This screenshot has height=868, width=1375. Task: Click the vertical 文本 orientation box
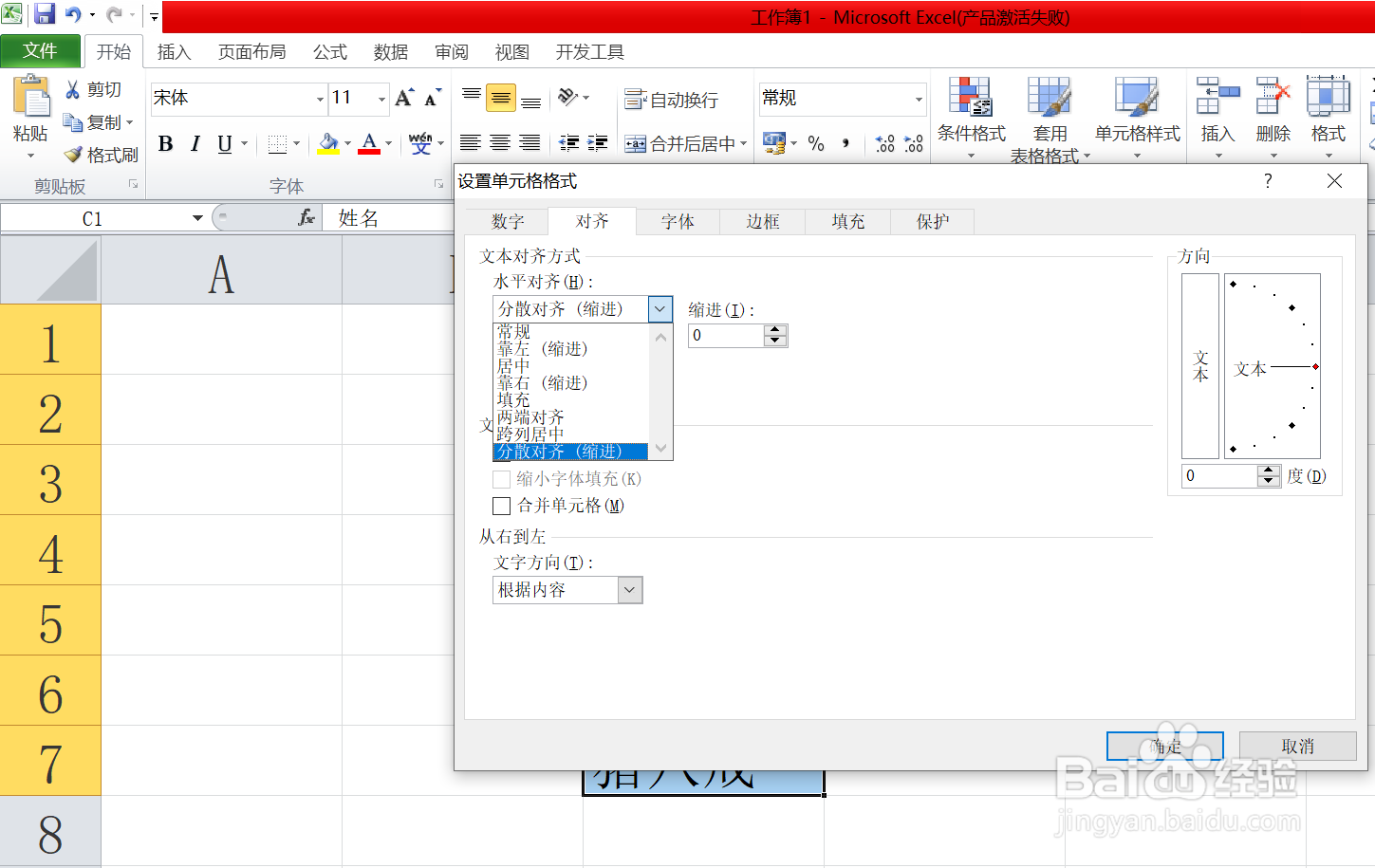tap(1200, 366)
